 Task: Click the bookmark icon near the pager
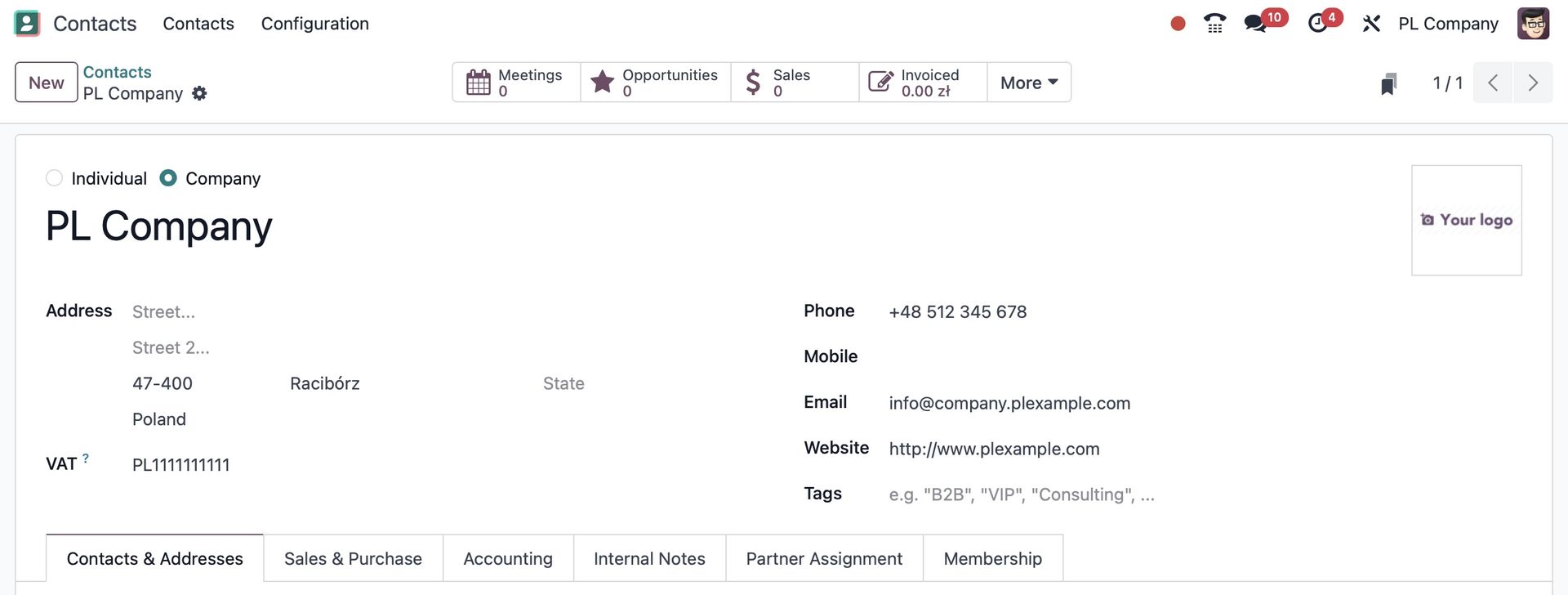pos(1388,83)
